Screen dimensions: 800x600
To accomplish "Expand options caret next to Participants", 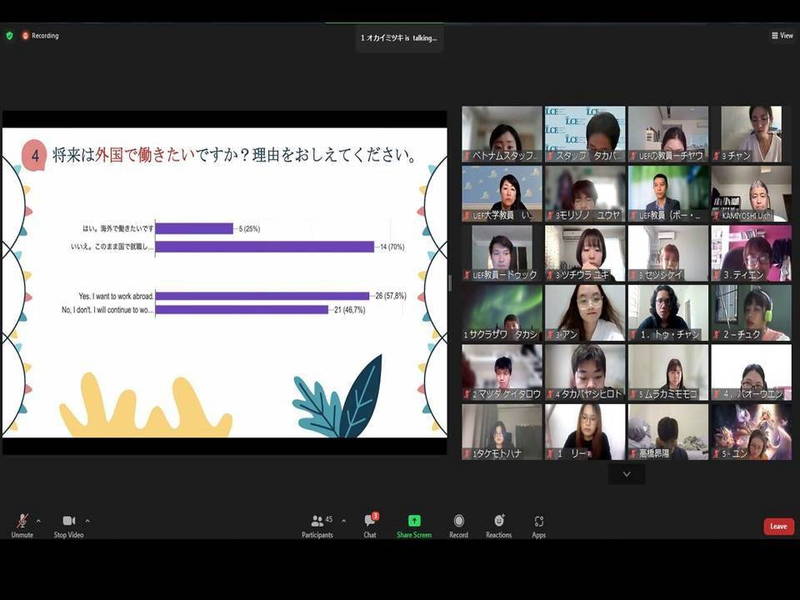I will click(343, 520).
